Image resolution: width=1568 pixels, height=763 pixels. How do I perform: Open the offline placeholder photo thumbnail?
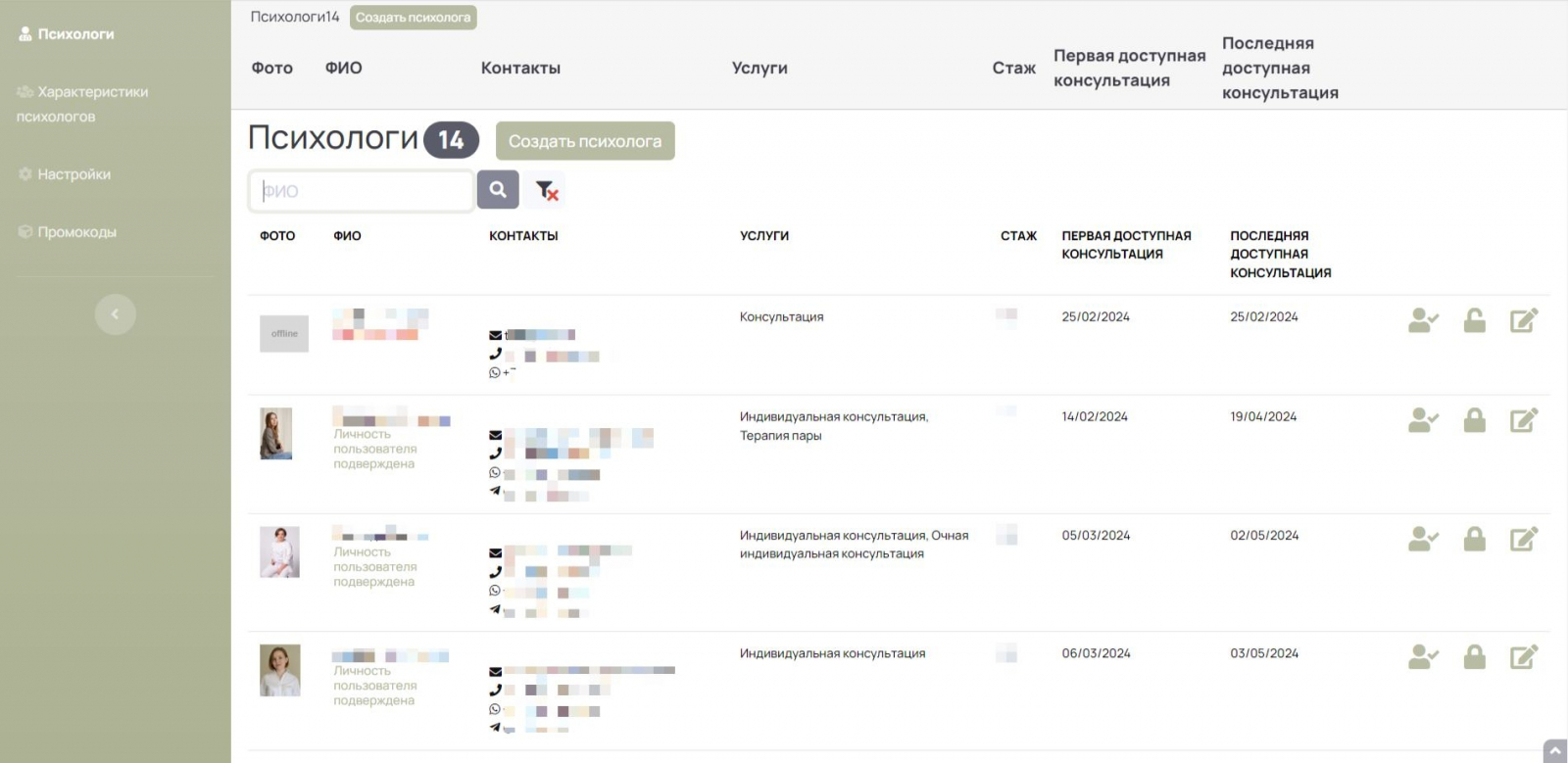[284, 334]
